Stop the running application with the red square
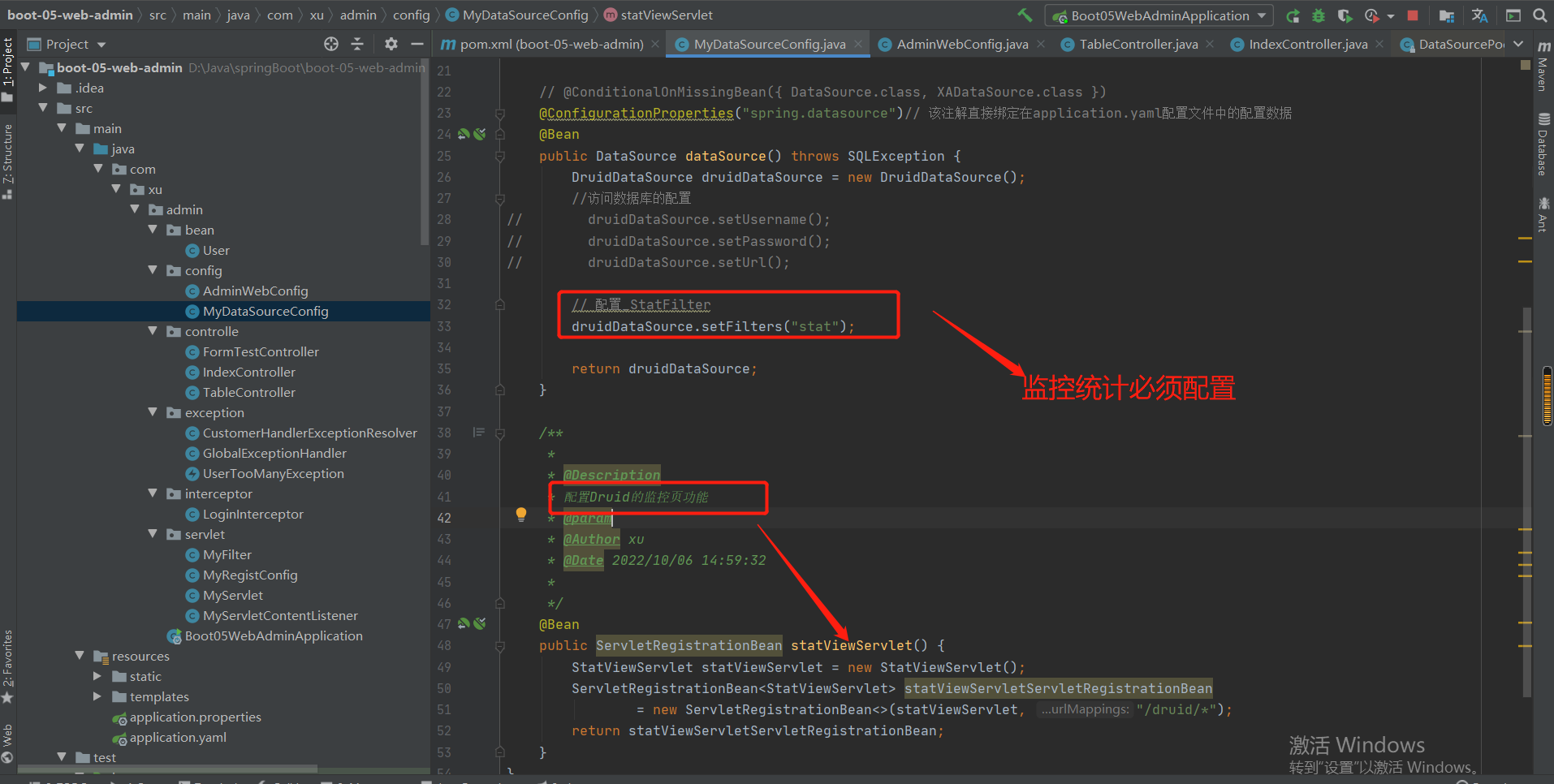 (1413, 15)
